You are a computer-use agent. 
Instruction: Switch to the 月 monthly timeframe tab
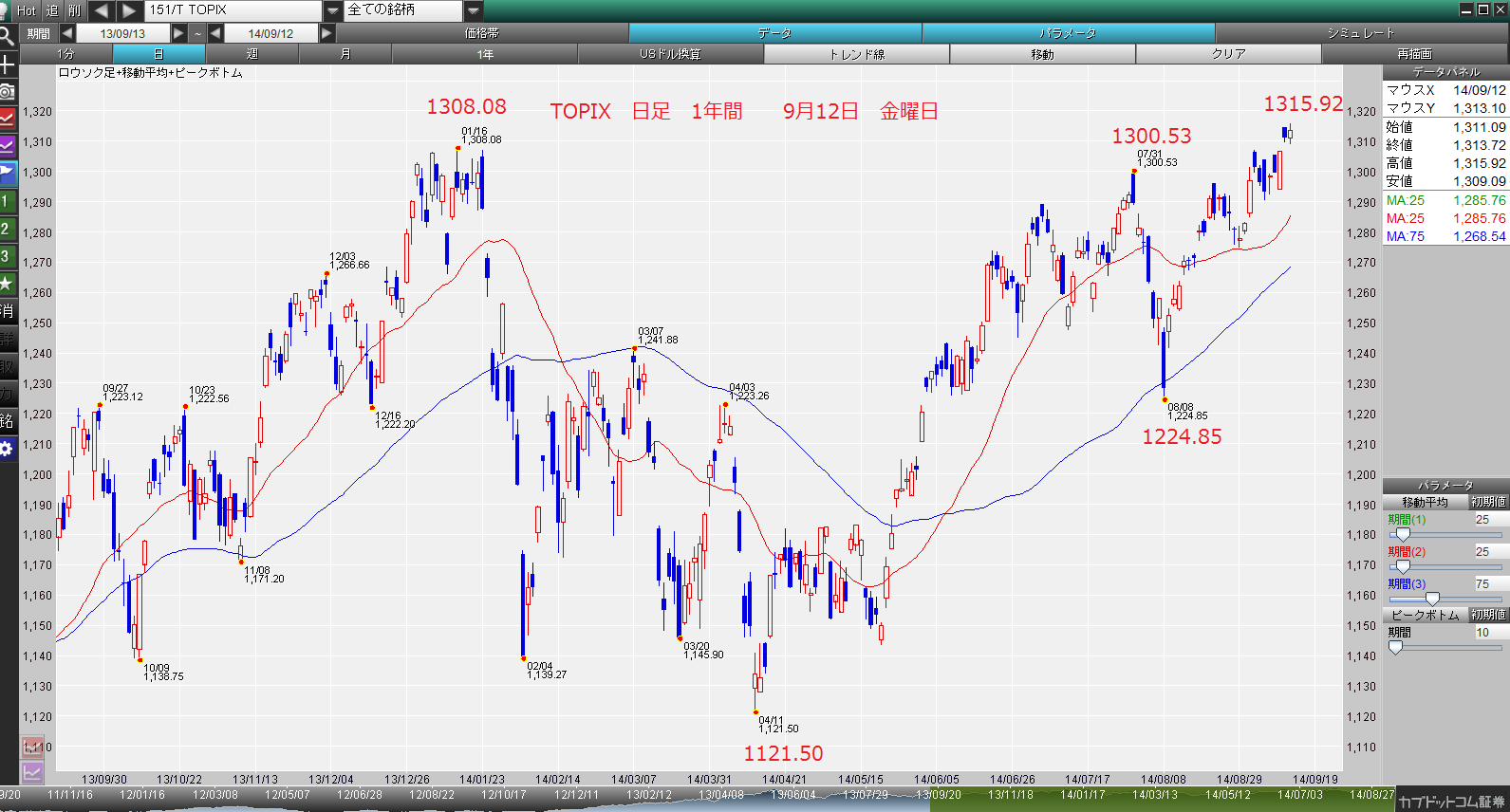[x=345, y=54]
